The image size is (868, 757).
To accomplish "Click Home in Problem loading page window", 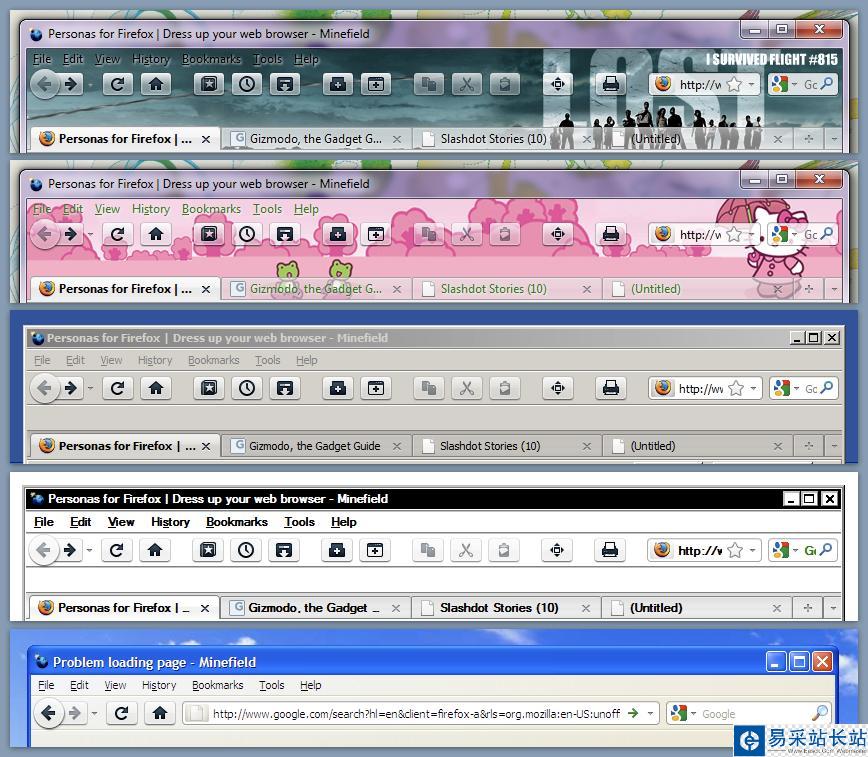I will 160,713.
